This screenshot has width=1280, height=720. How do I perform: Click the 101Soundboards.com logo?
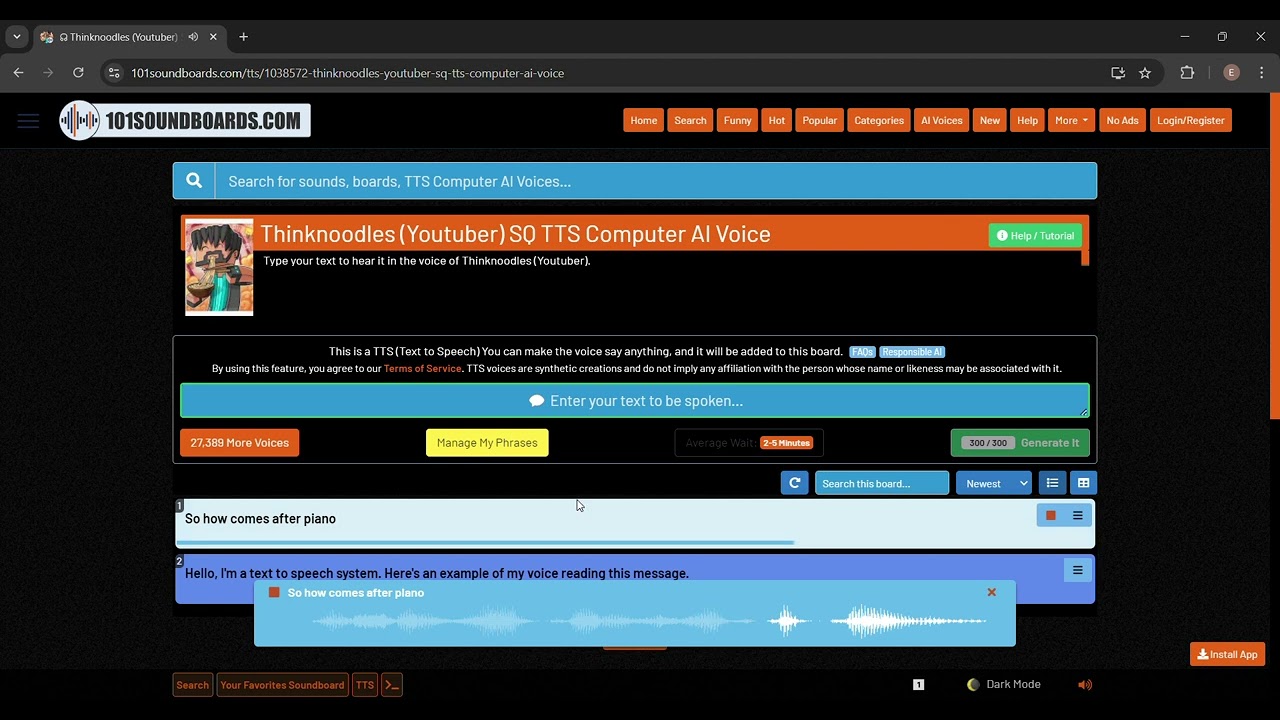[x=185, y=121]
